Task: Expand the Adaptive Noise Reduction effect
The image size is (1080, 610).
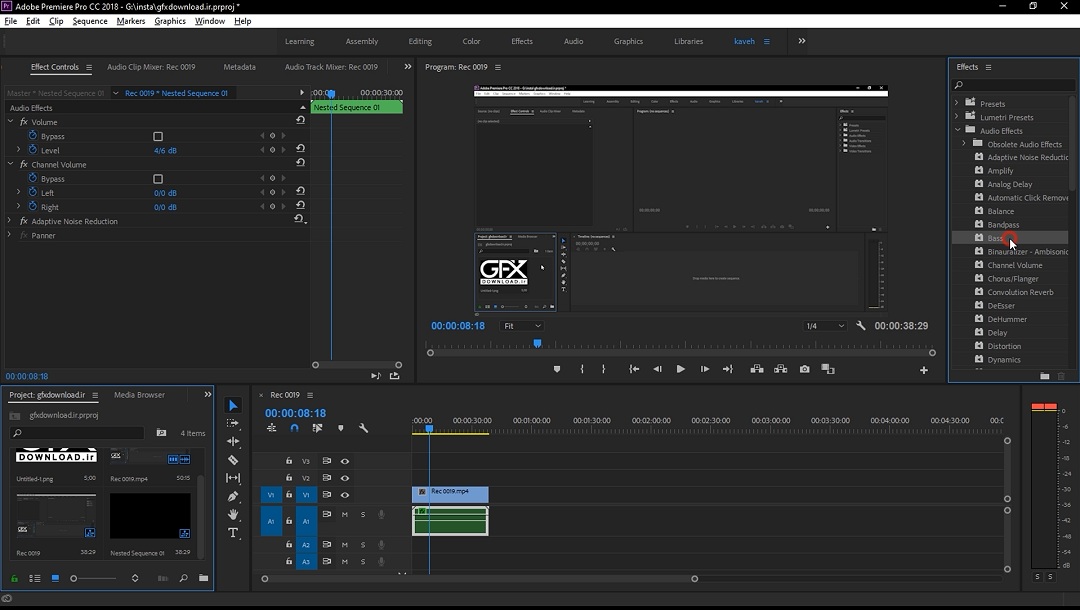Action: (10, 221)
